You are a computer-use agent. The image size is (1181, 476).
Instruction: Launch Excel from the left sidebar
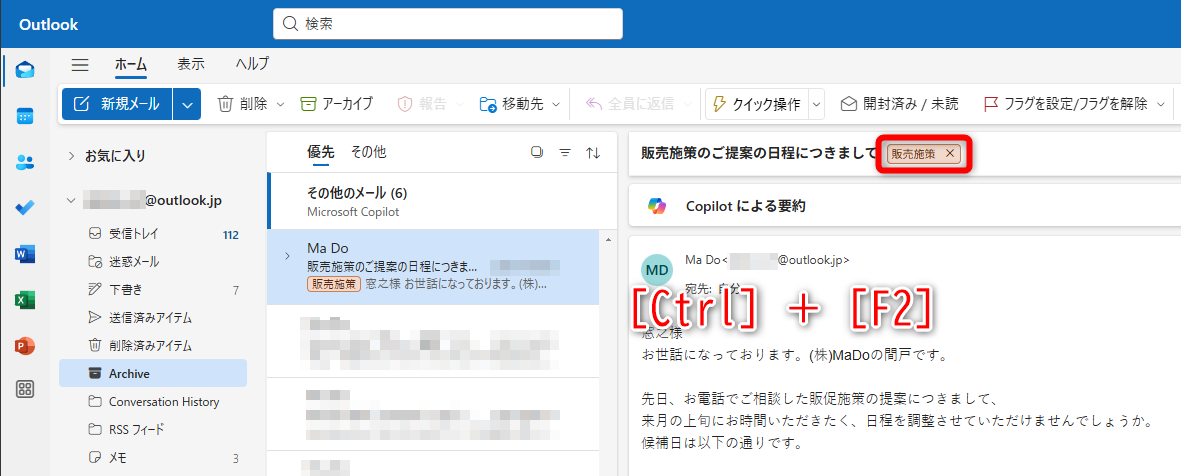tap(25, 301)
